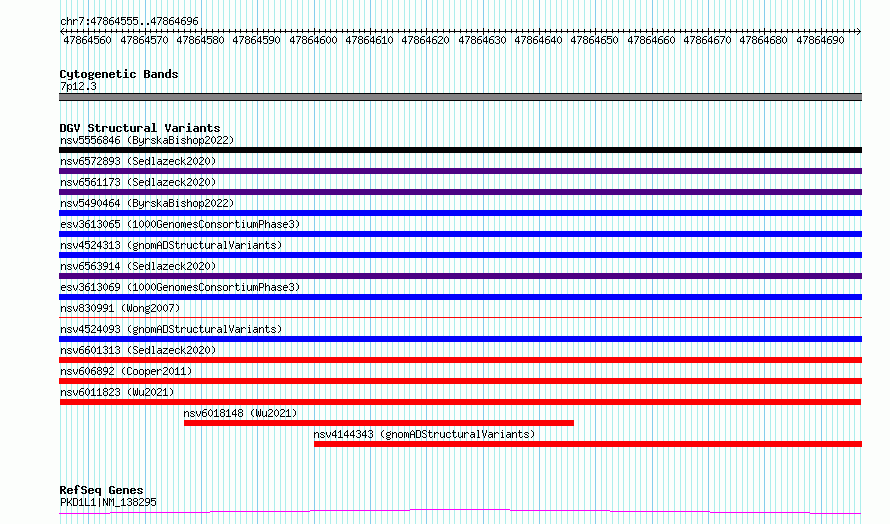This screenshot has width=890, height=524.
Task: Click nsv5490464 (ByrskaBishop2022) label
Action: point(147,203)
